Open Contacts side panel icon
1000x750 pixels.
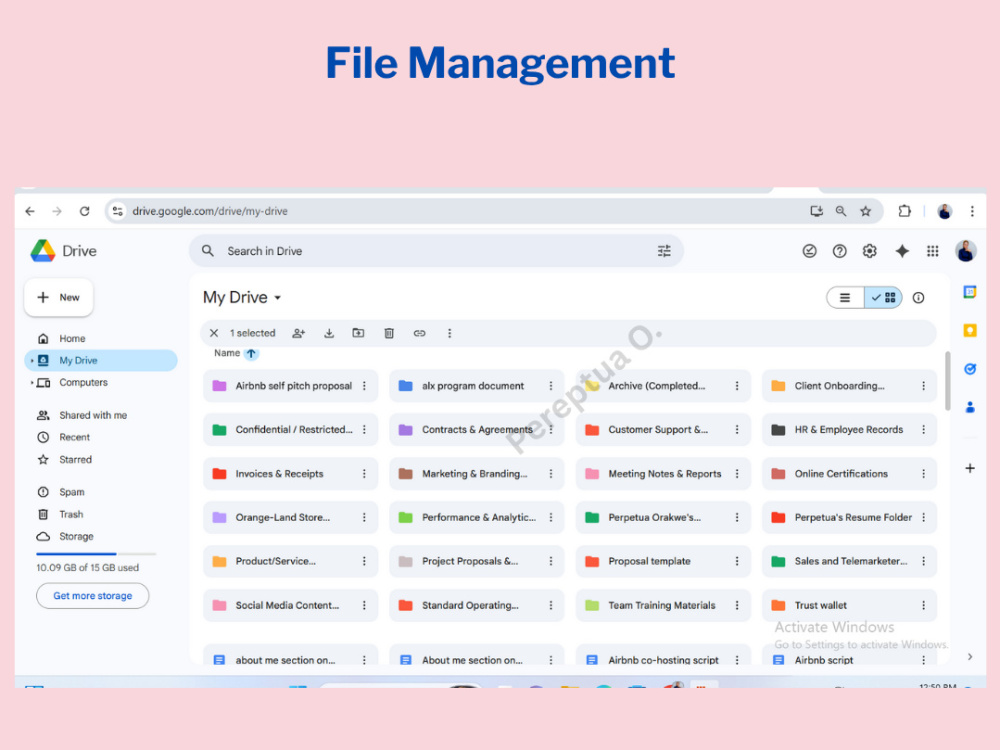(969, 407)
